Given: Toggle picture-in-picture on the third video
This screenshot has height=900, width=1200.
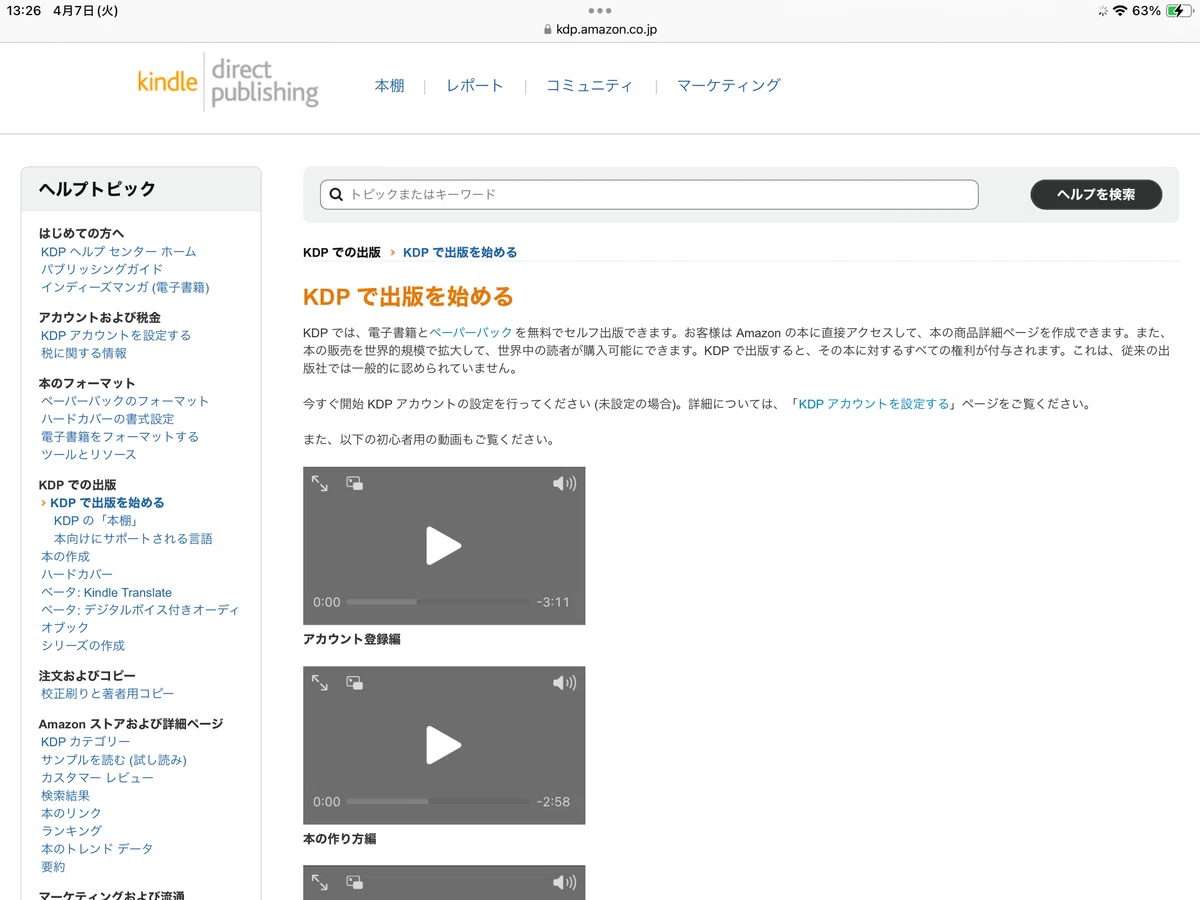Looking at the screenshot, I should coord(354,882).
